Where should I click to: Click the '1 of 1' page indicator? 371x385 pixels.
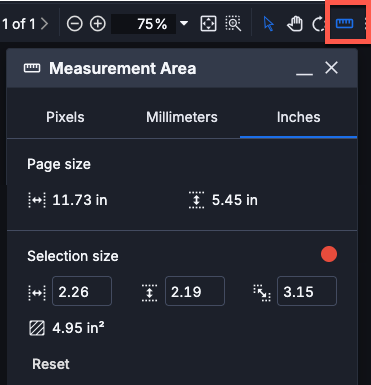coord(19,24)
